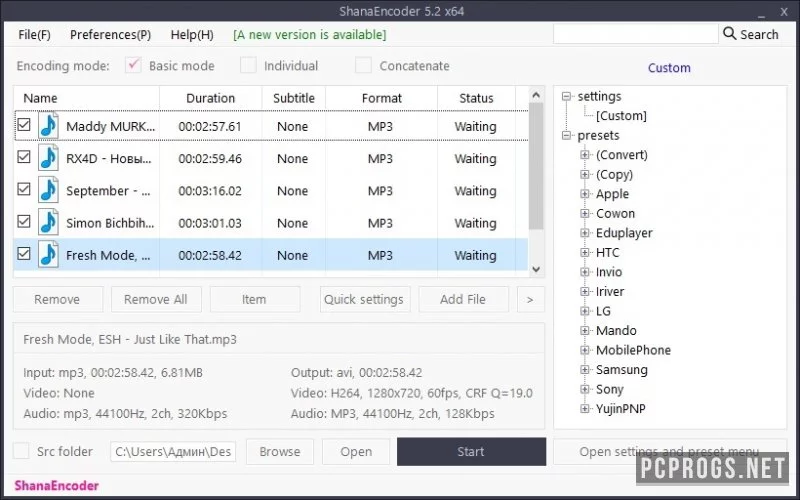Expand the Cowon preset group
Image resolution: width=800 pixels, height=500 pixels.
click(585, 213)
